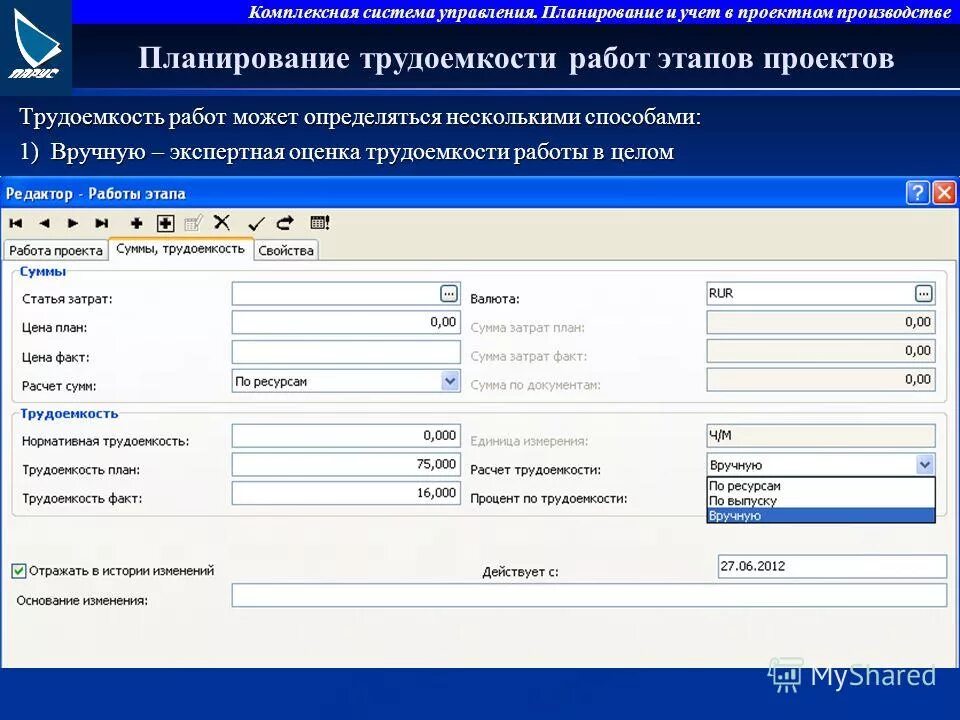Image resolution: width=960 pixels, height=720 pixels.
Task: Navigate to the first record
Action: [x=18, y=221]
